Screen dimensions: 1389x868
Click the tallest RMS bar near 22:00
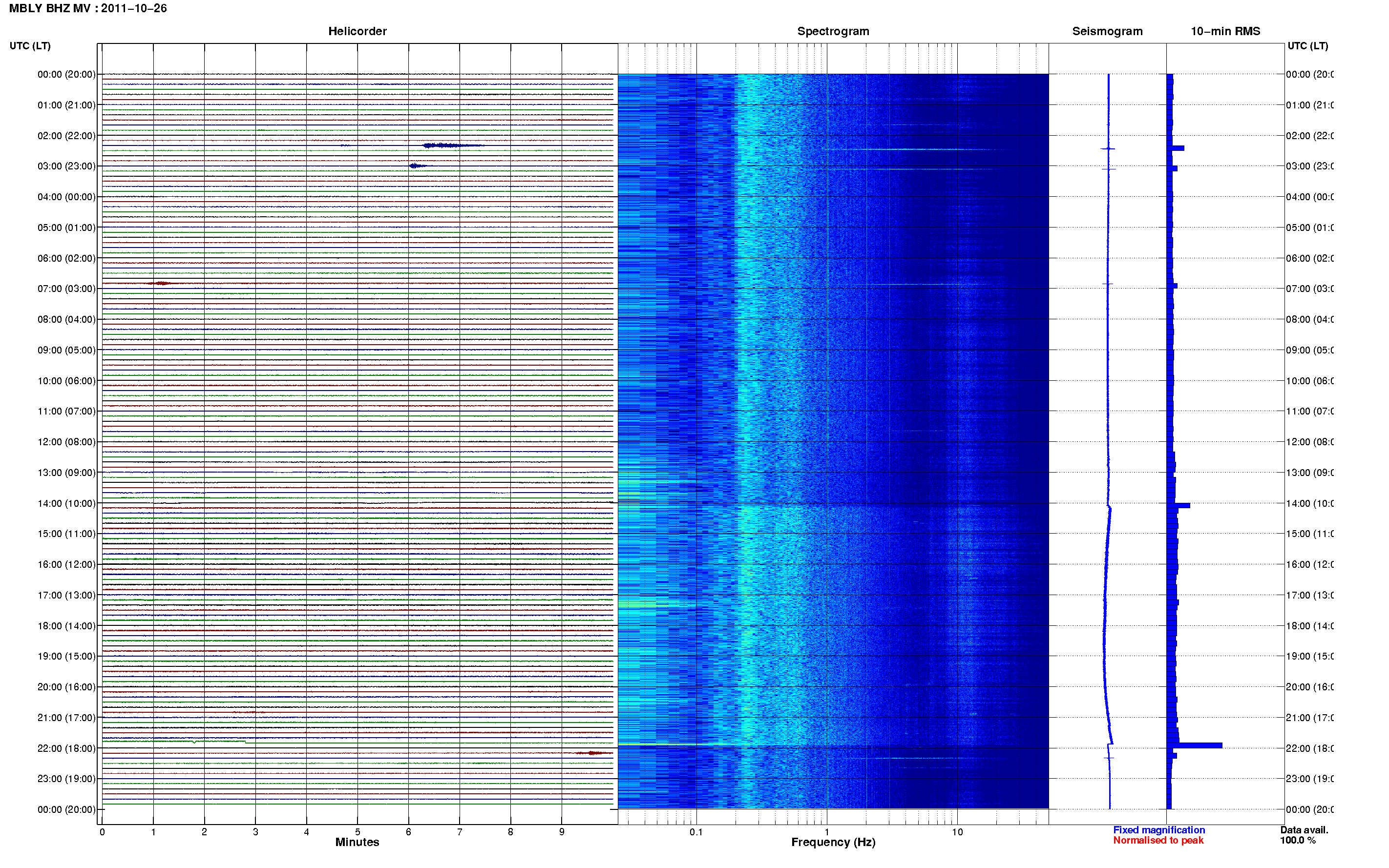pyautogui.click(x=1194, y=745)
